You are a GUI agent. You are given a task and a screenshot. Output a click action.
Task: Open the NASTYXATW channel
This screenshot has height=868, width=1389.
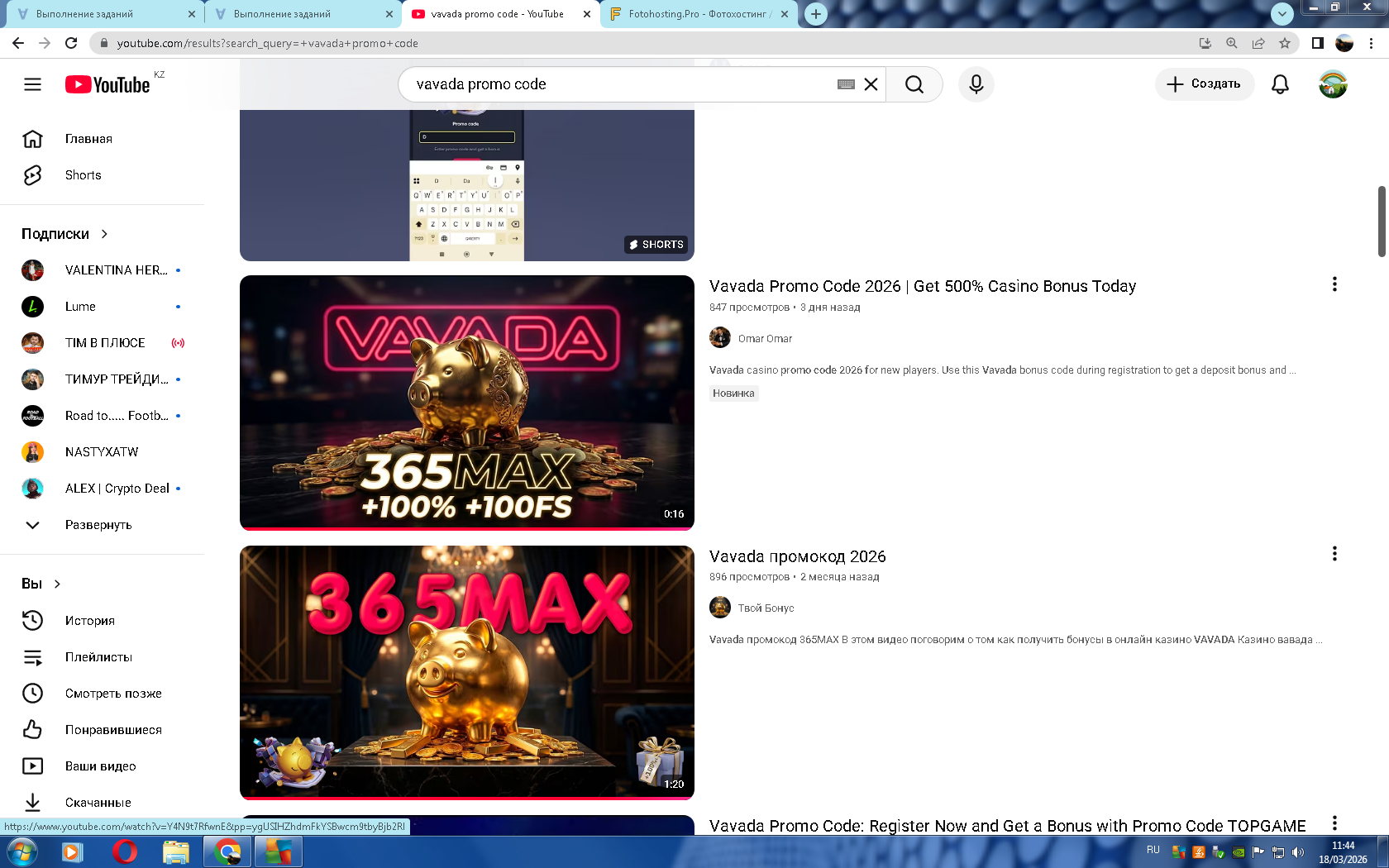[102, 452]
